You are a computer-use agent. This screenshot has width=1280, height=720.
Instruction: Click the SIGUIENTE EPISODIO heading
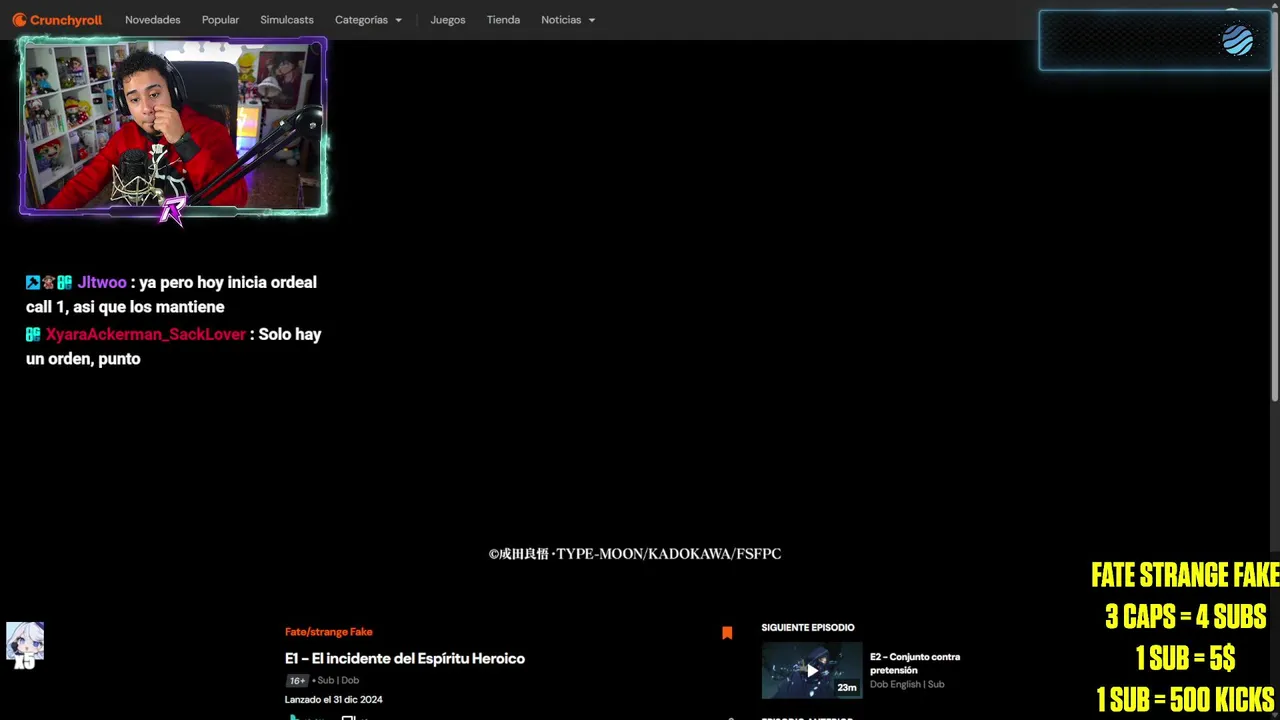tap(808, 627)
